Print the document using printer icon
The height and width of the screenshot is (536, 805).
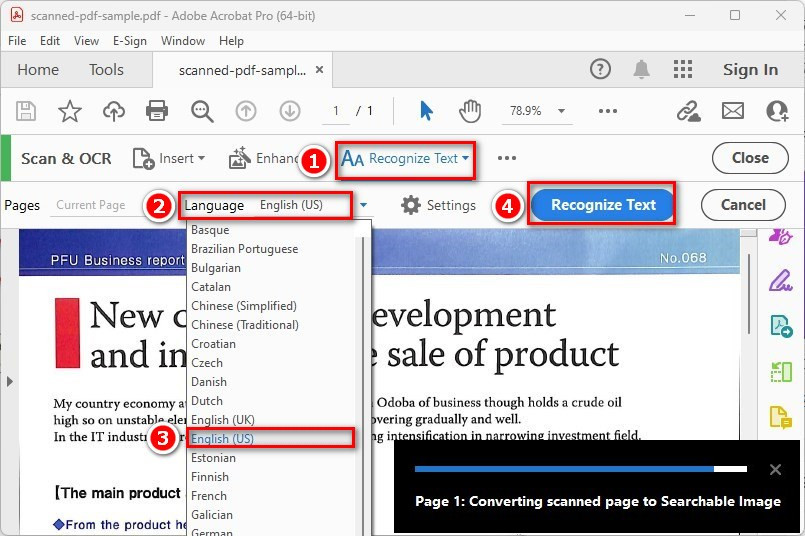[158, 111]
